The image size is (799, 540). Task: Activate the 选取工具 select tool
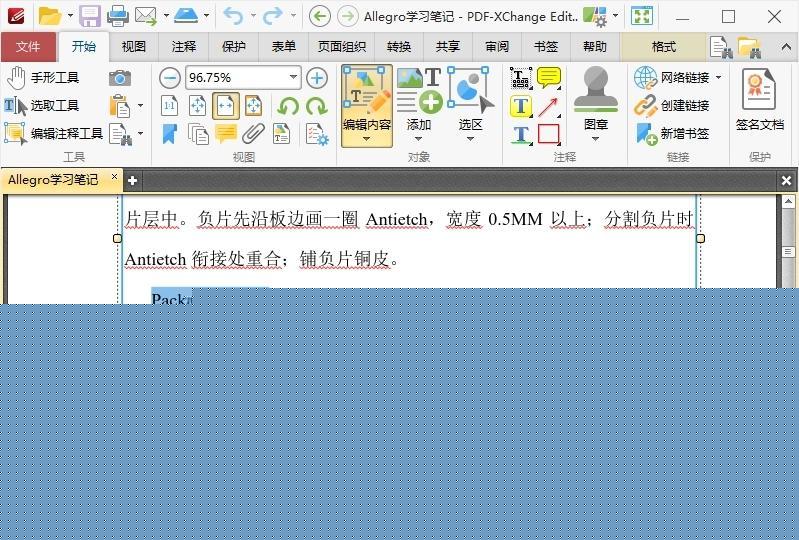coord(42,106)
